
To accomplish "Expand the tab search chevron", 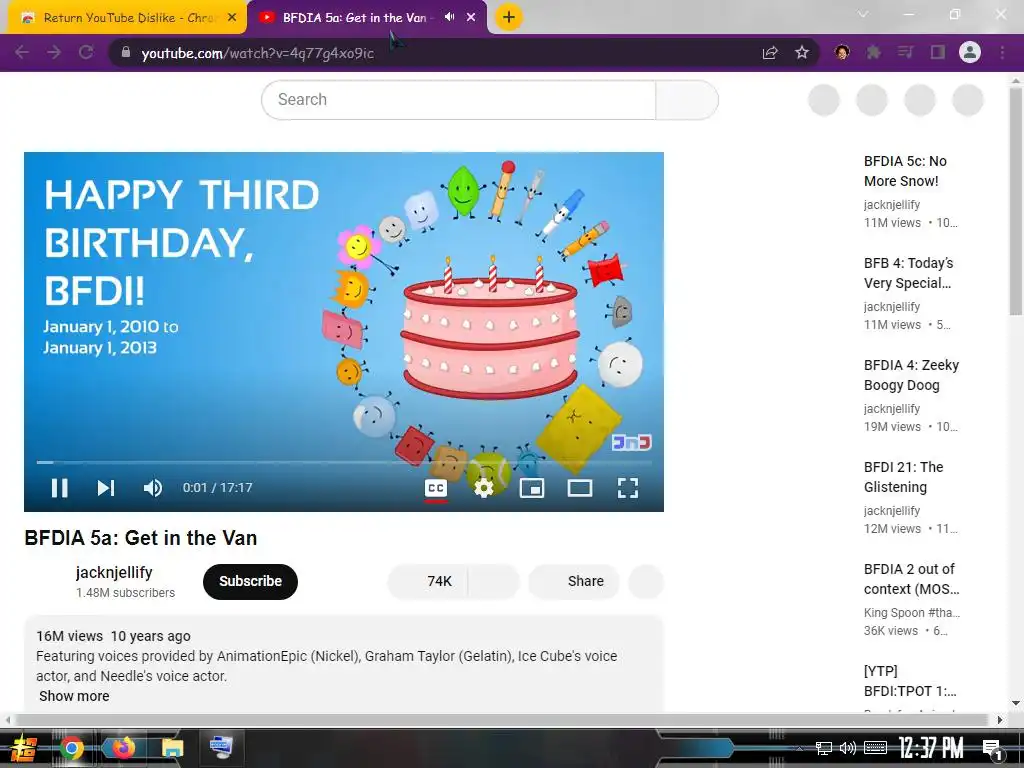I will [863, 14].
